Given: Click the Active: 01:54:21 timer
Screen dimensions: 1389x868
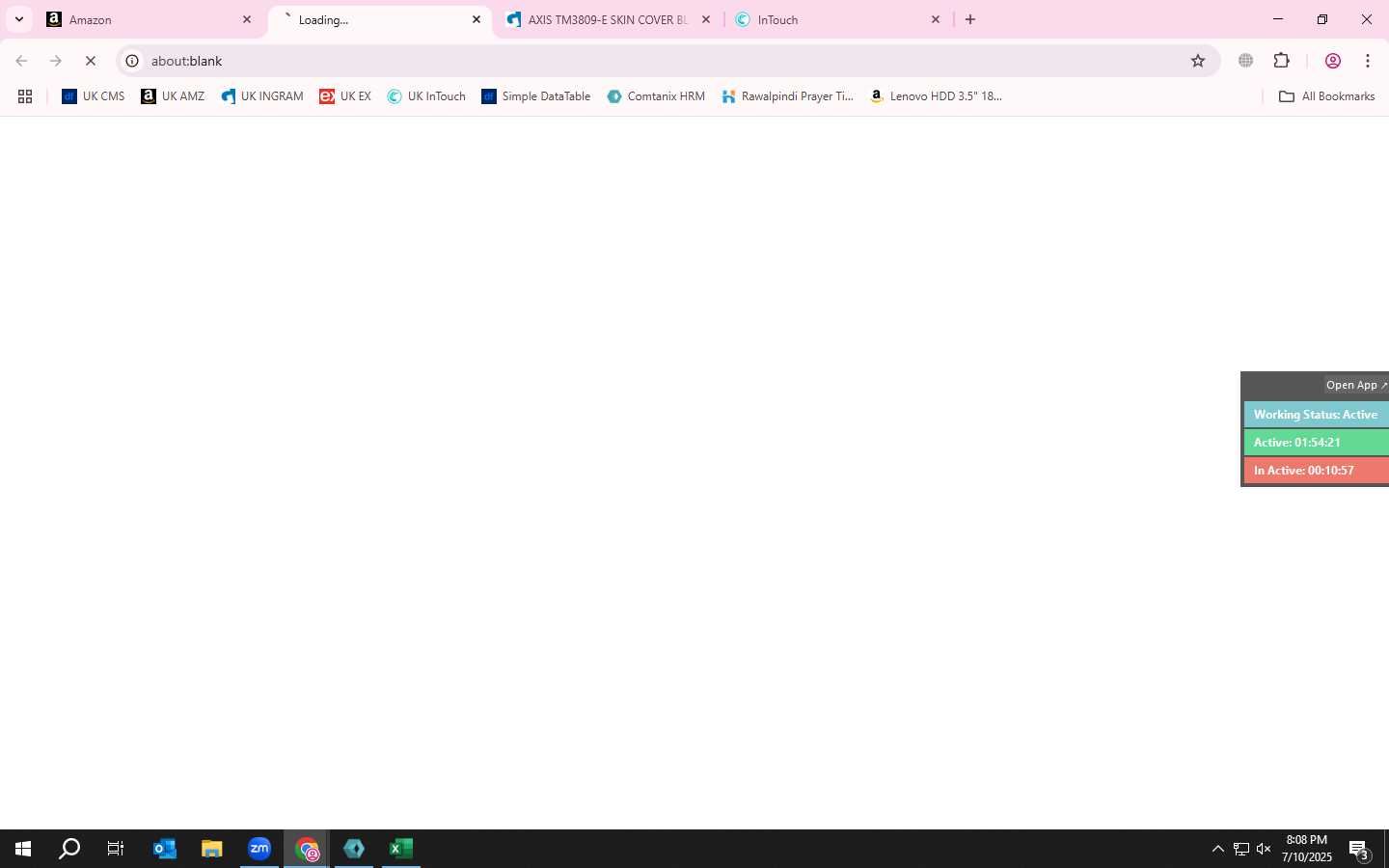Looking at the screenshot, I should point(1317,443).
